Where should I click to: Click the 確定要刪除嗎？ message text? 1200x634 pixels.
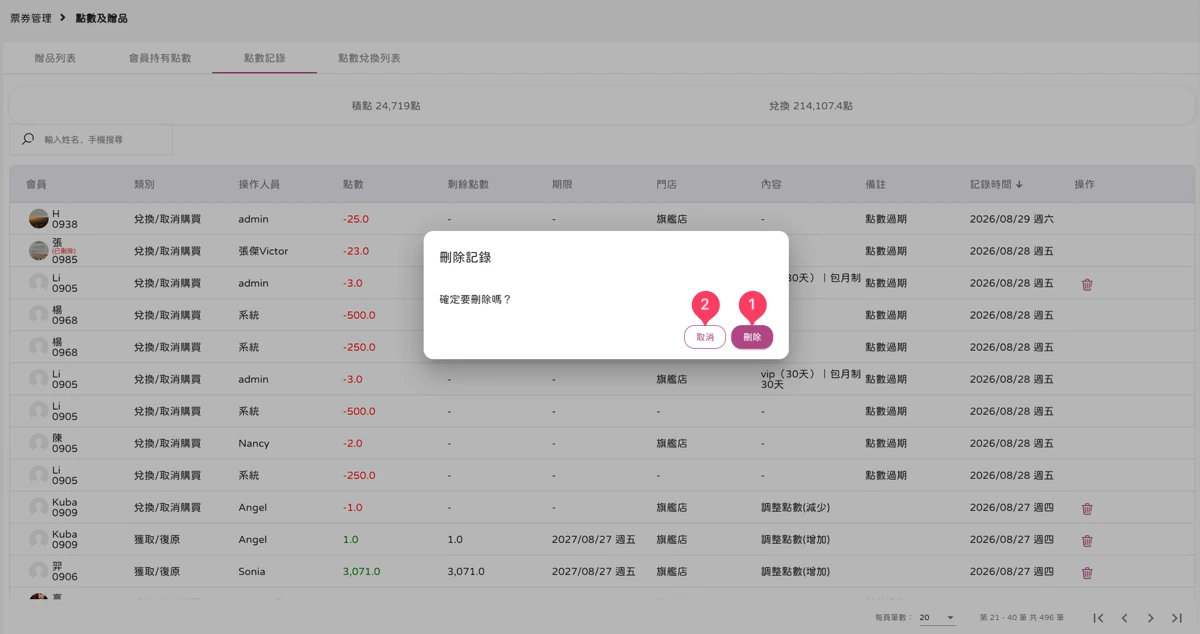[x=475, y=299]
